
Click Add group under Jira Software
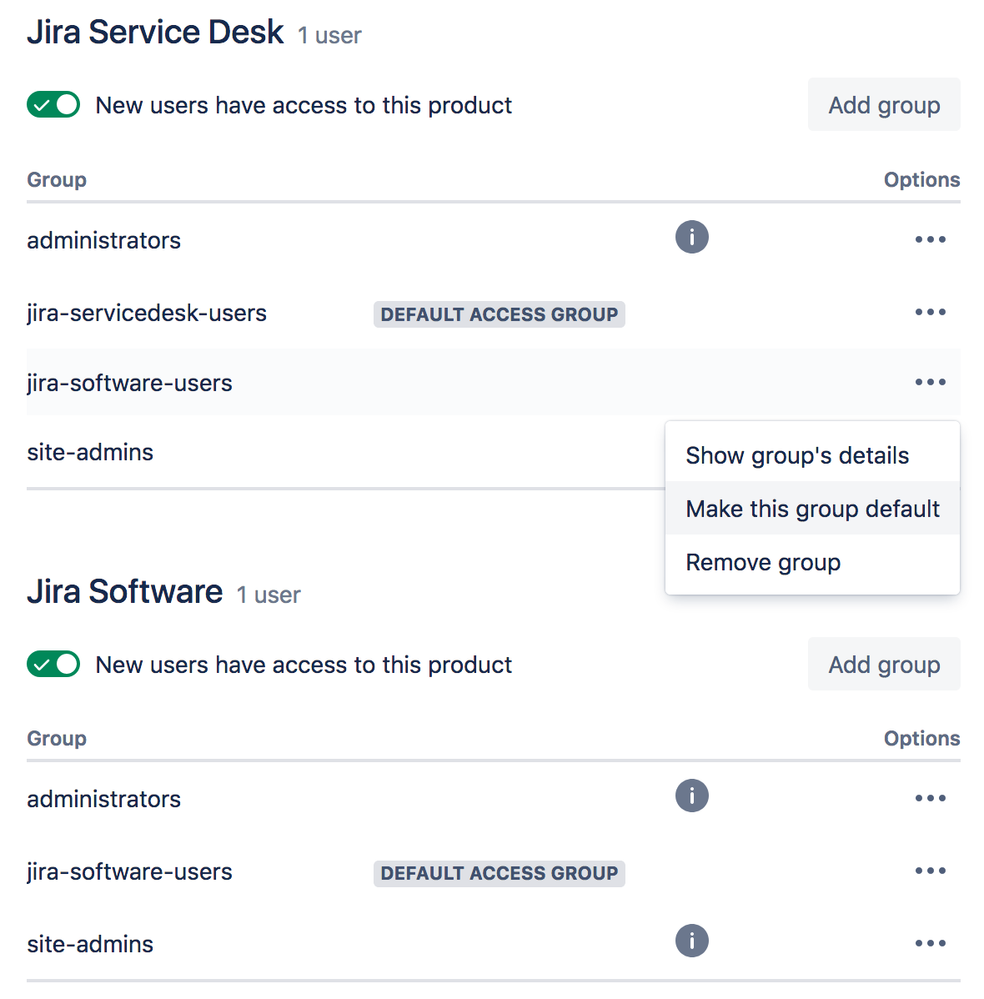[883, 664]
